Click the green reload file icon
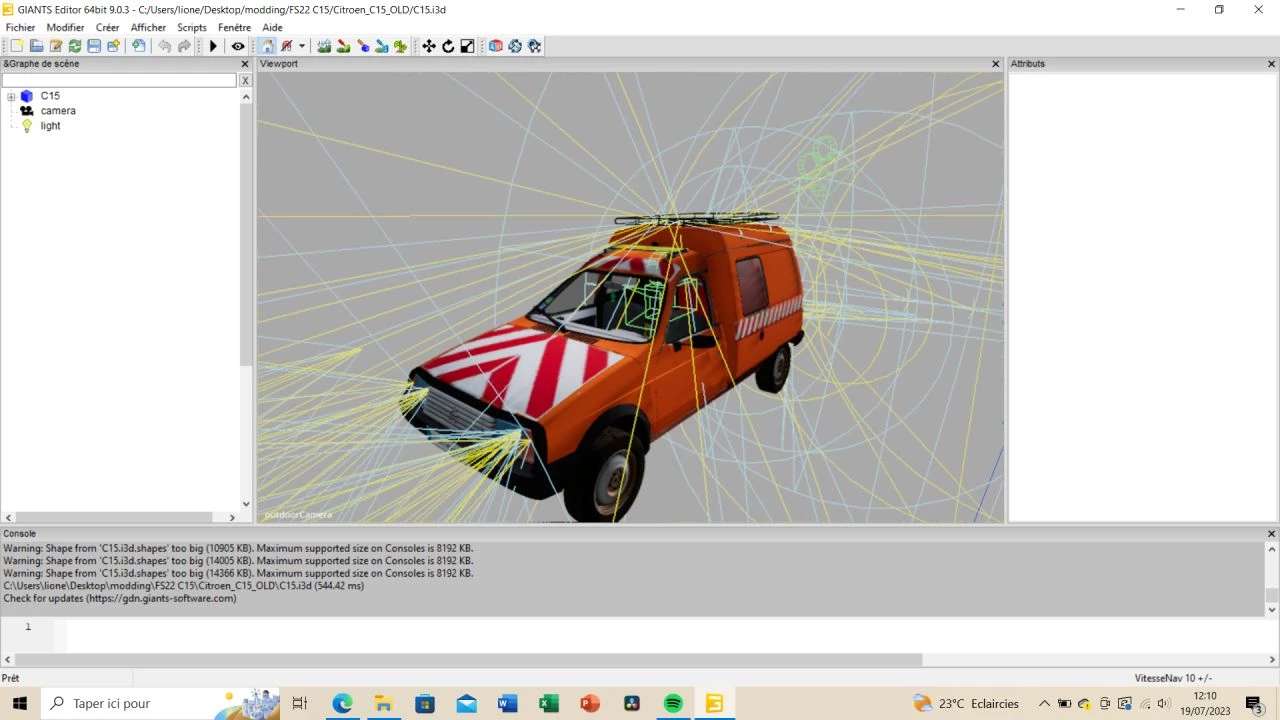The image size is (1280, 720). pyautogui.click(x=75, y=46)
